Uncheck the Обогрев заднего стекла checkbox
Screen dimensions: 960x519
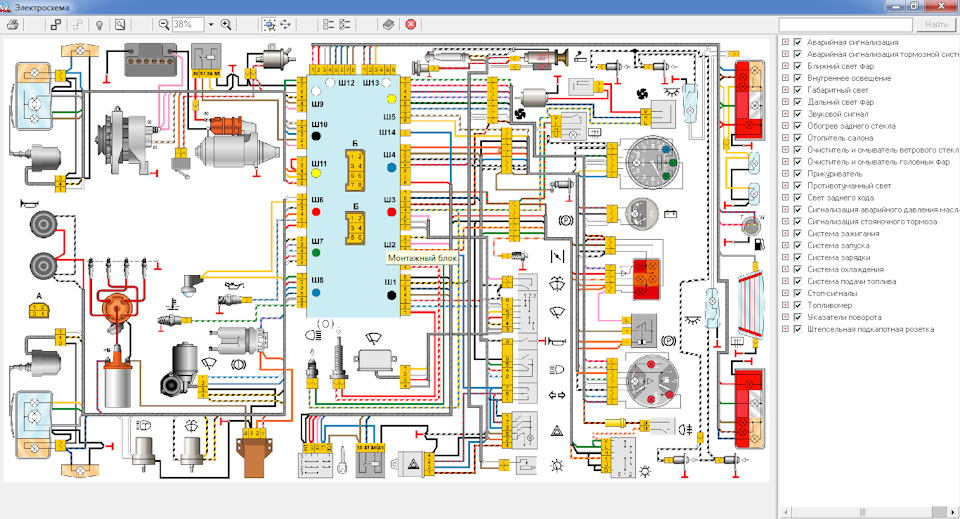coord(798,125)
